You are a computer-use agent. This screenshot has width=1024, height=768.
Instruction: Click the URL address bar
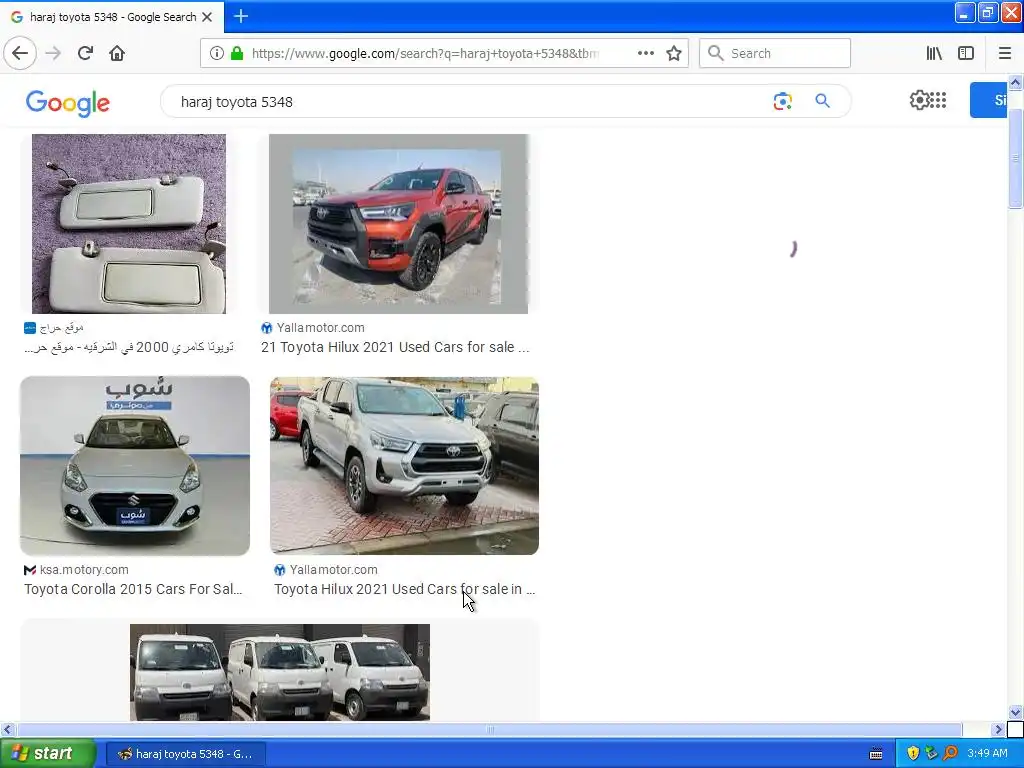coord(424,54)
